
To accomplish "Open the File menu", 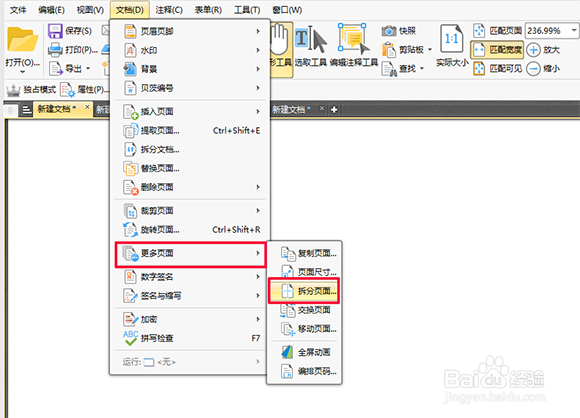I will 18,10.
